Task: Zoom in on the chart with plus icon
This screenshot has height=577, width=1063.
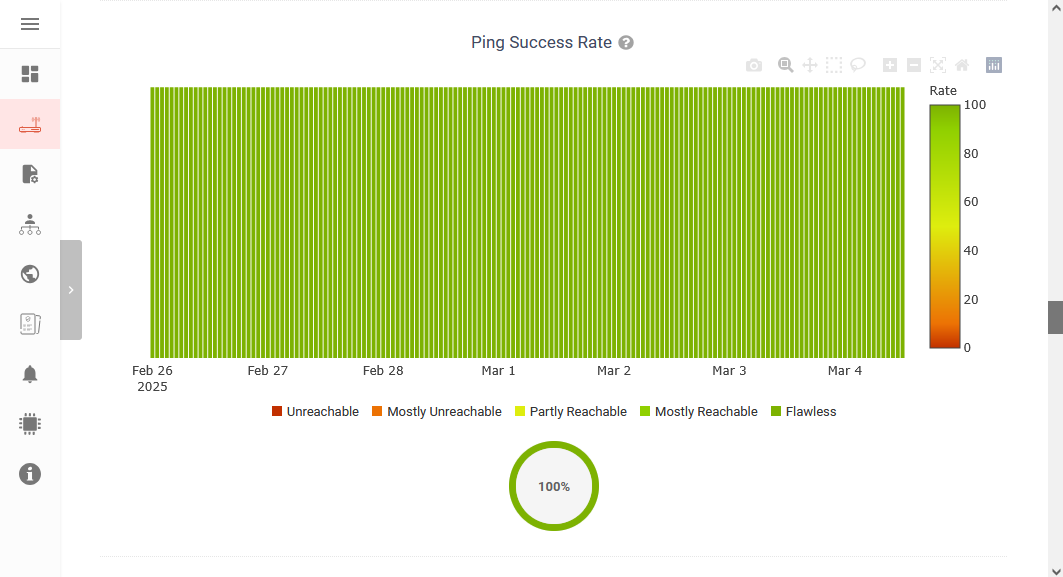Action: (890, 66)
